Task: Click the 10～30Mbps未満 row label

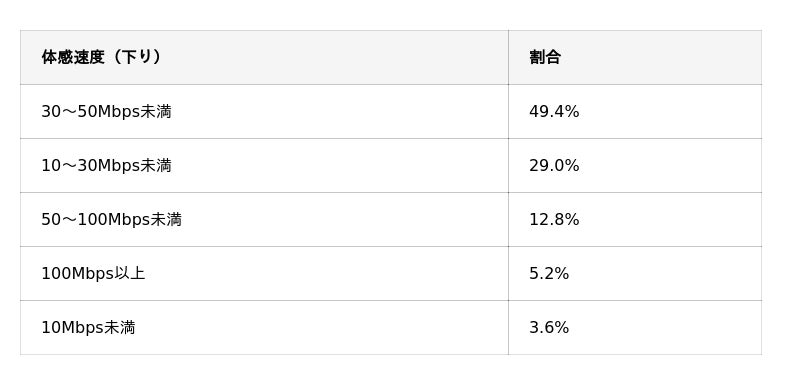Action: pos(106,166)
